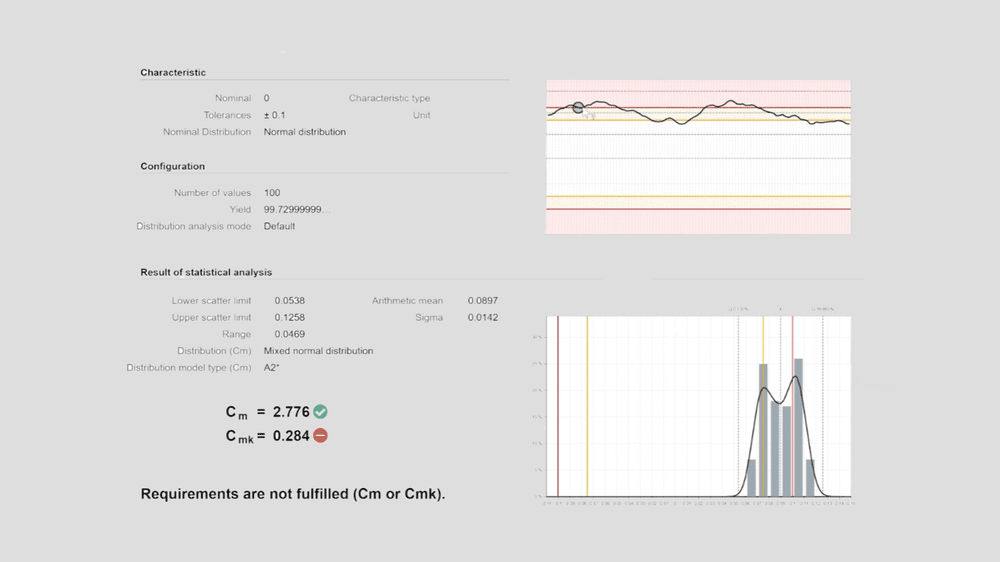This screenshot has width=1000, height=562.
Task: Click the Sigma value 0.0142
Action: coord(483,318)
